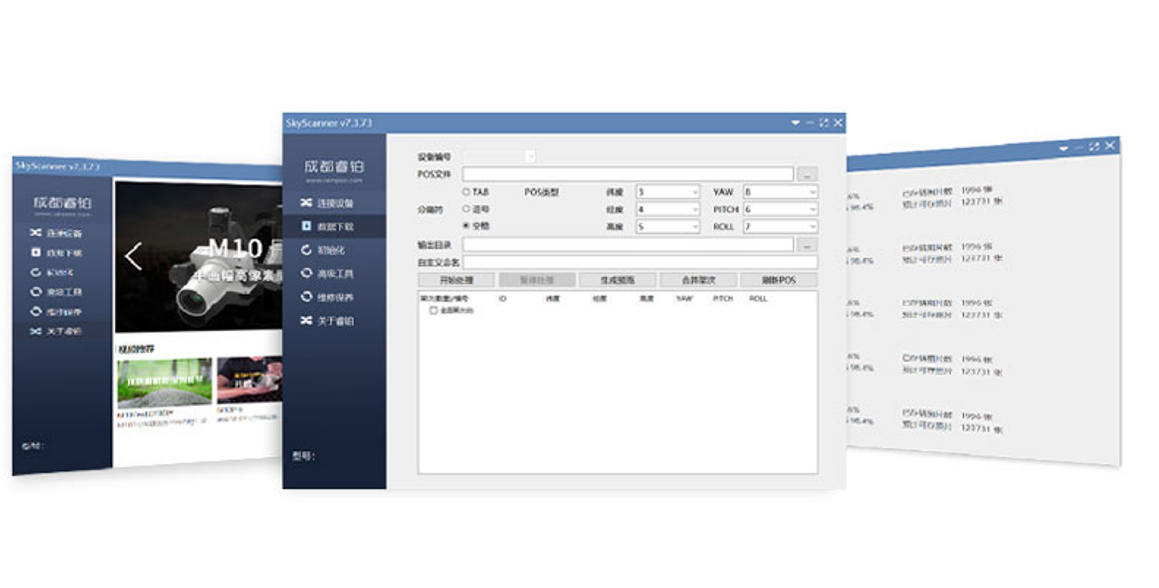Select 空格 space delimiter radio button
The image size is (1159, 588).
click(x=466, y=226)
